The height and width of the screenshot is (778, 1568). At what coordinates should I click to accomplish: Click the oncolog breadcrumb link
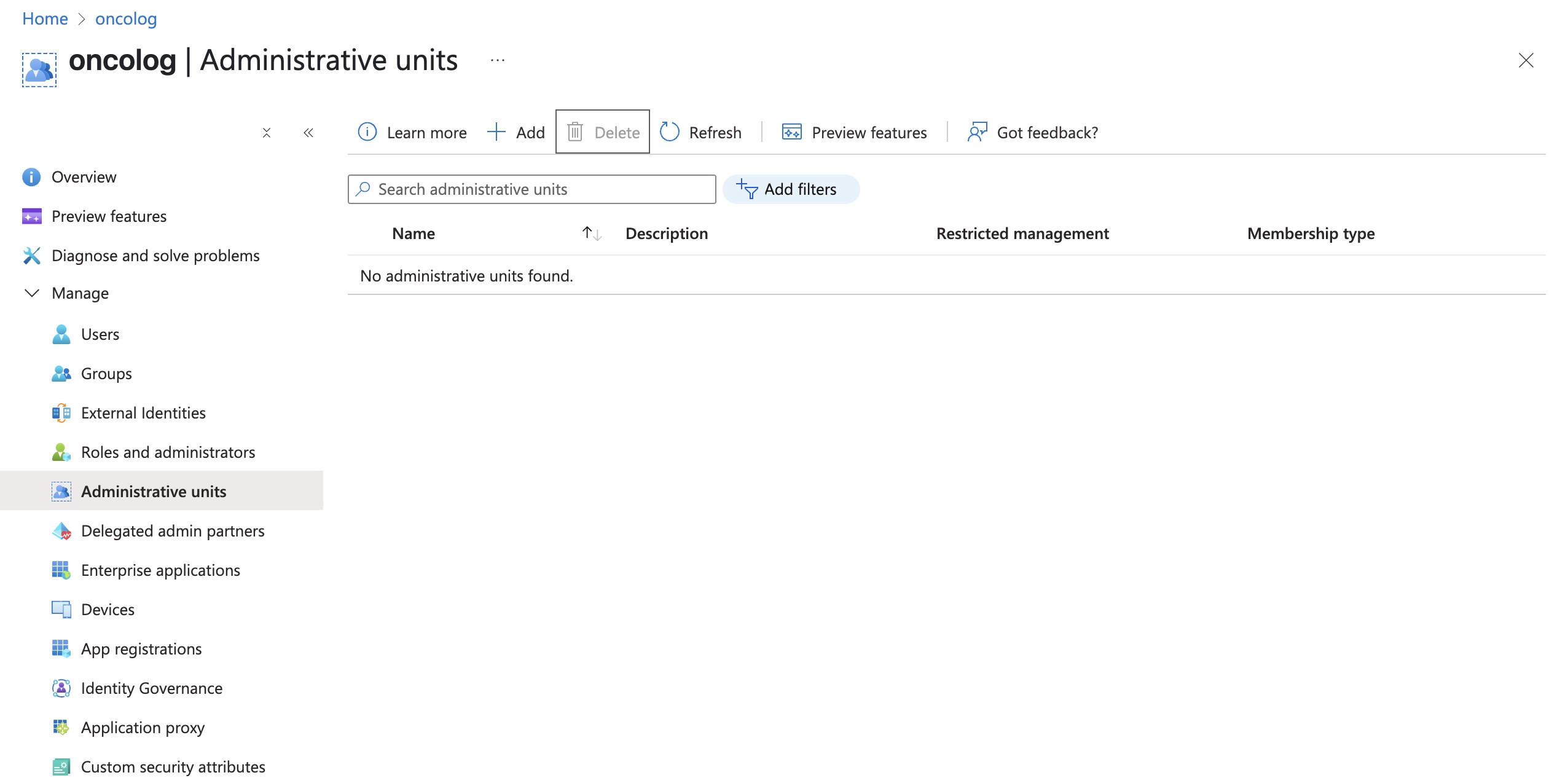[126, 18]
